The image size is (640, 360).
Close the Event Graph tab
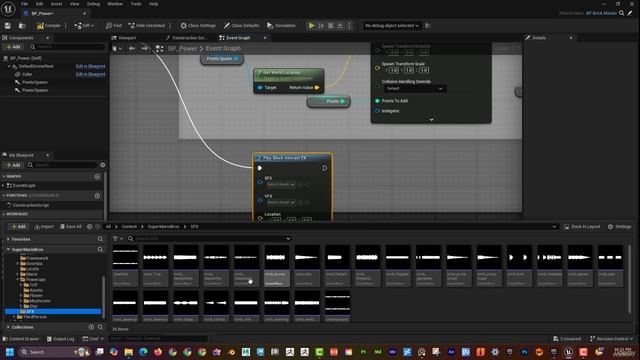265,38
